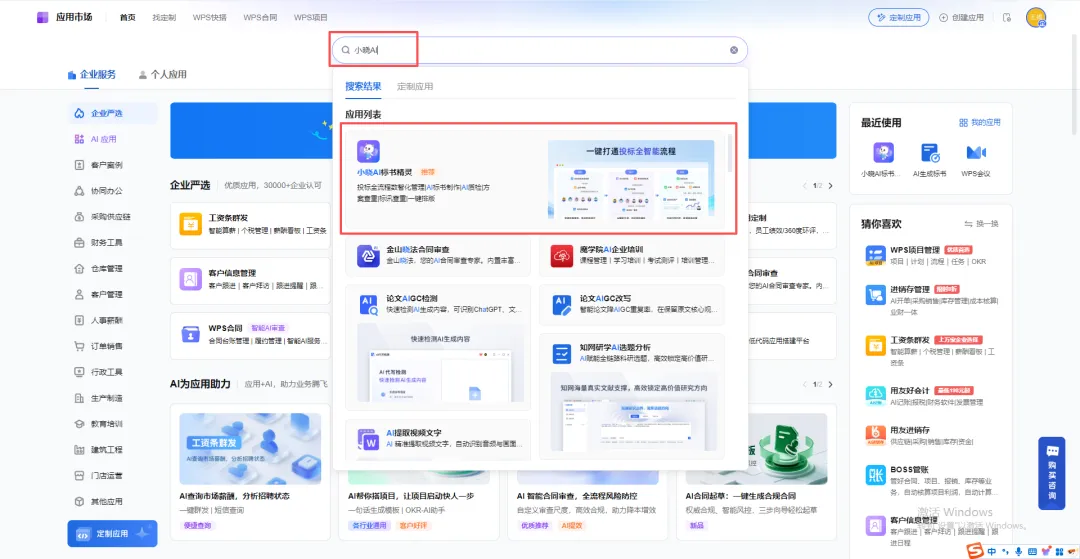Viewport: 1080px width, 559px height.
Task: Click the 论文AIGC改写 app icon
Action: tap(562, 305)
